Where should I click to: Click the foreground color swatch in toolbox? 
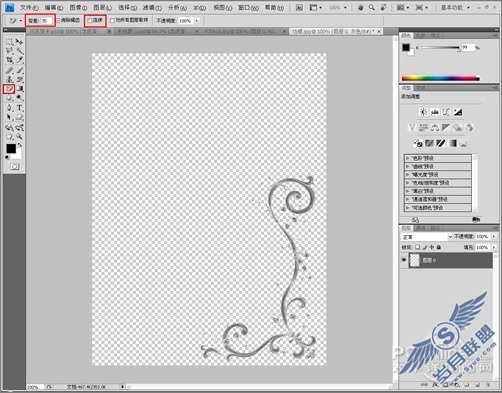11,149
